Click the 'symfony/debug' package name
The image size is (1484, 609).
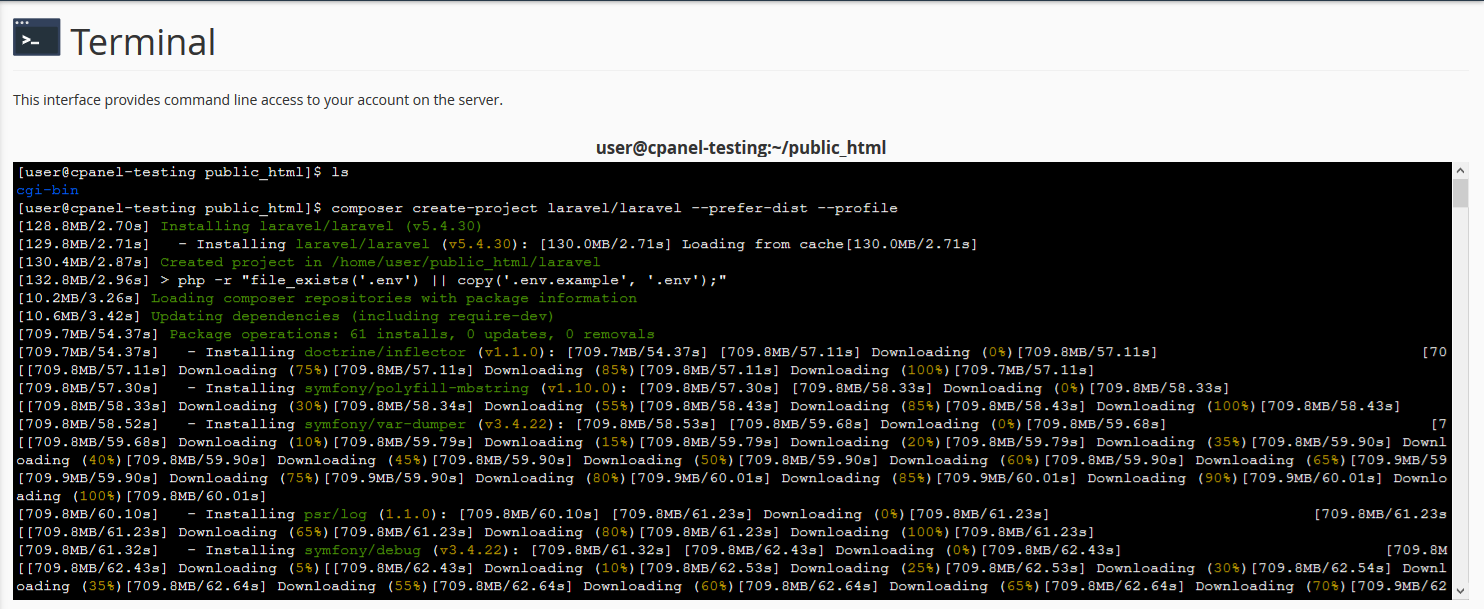pyautogui.click(x=362, y=550)
